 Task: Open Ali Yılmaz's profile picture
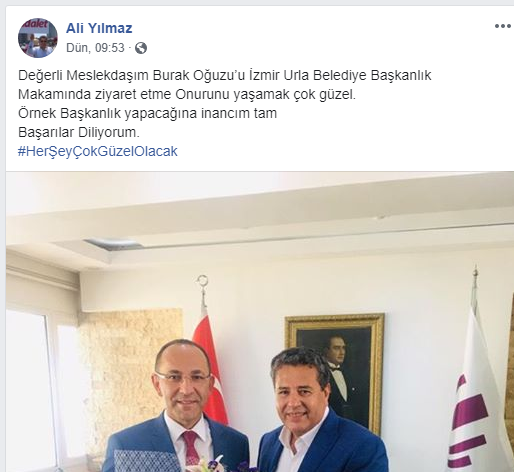point(38,38)
